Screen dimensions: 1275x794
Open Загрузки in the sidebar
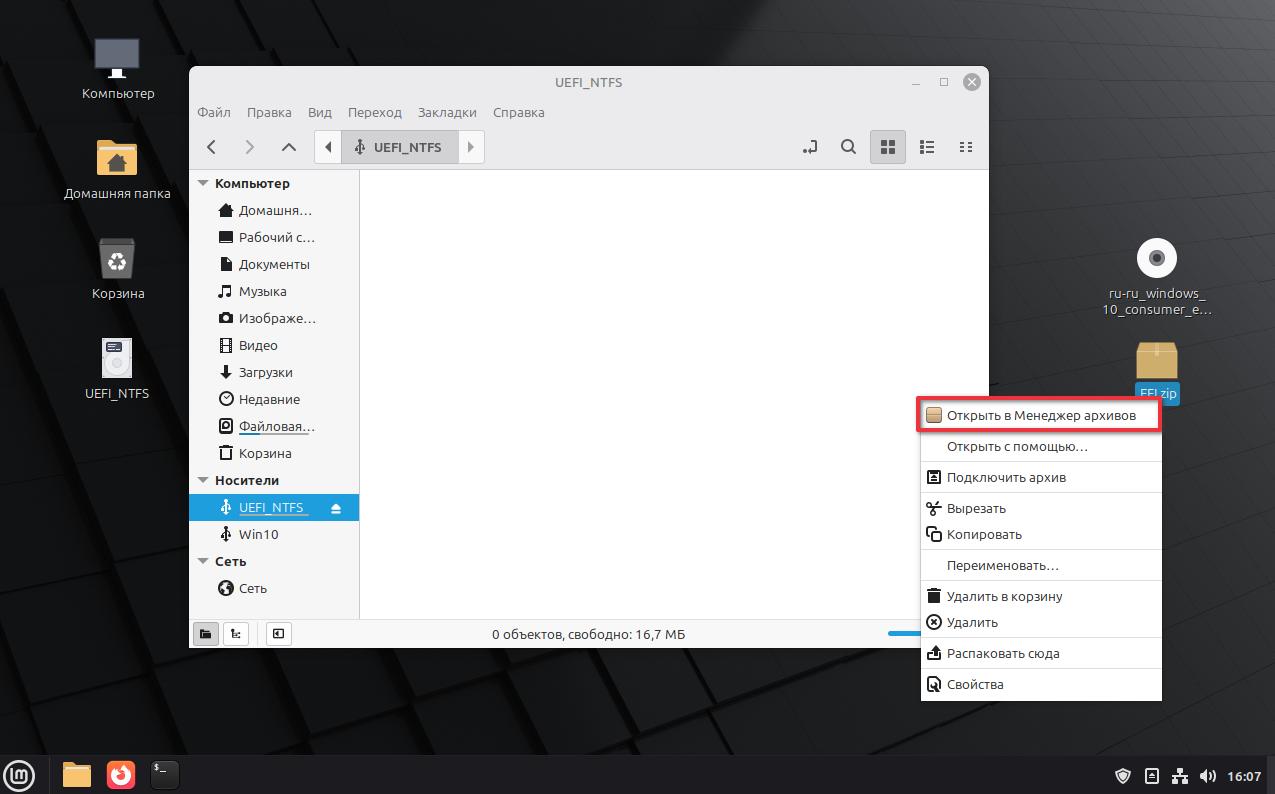click(x=274, y=372)
